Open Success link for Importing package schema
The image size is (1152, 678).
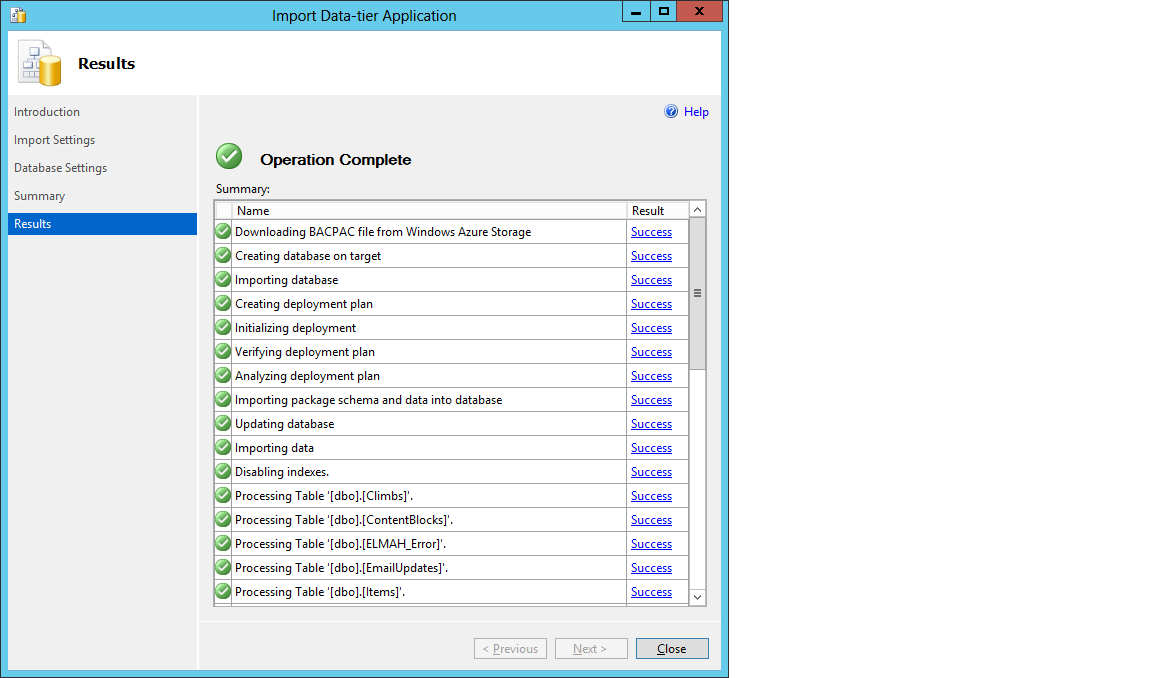tap(651, 400)
